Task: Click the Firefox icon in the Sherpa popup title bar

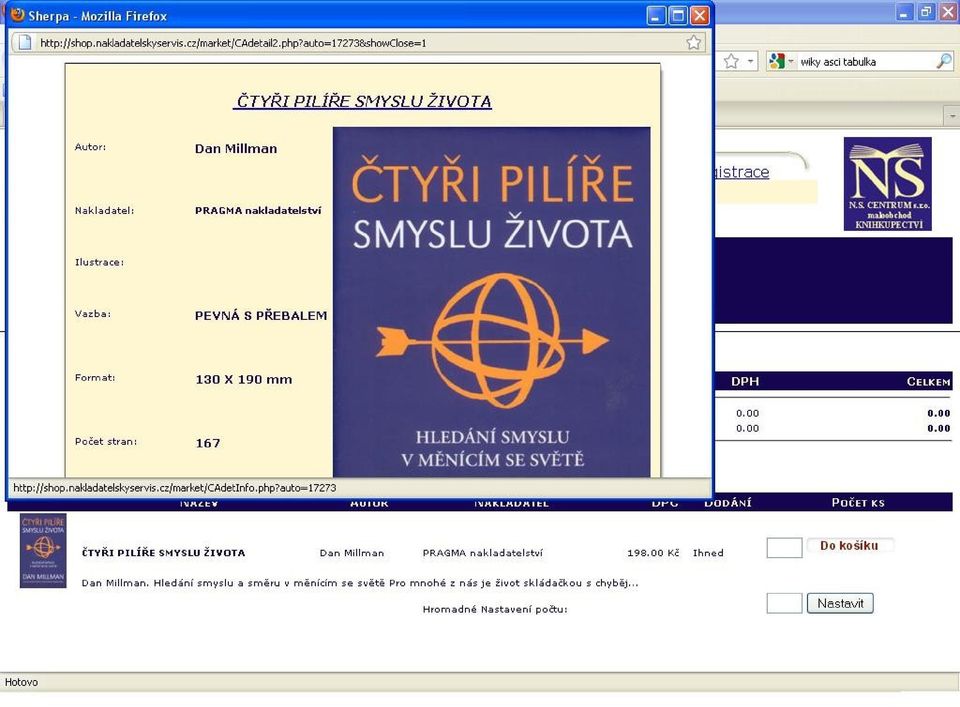Action: 18,15
